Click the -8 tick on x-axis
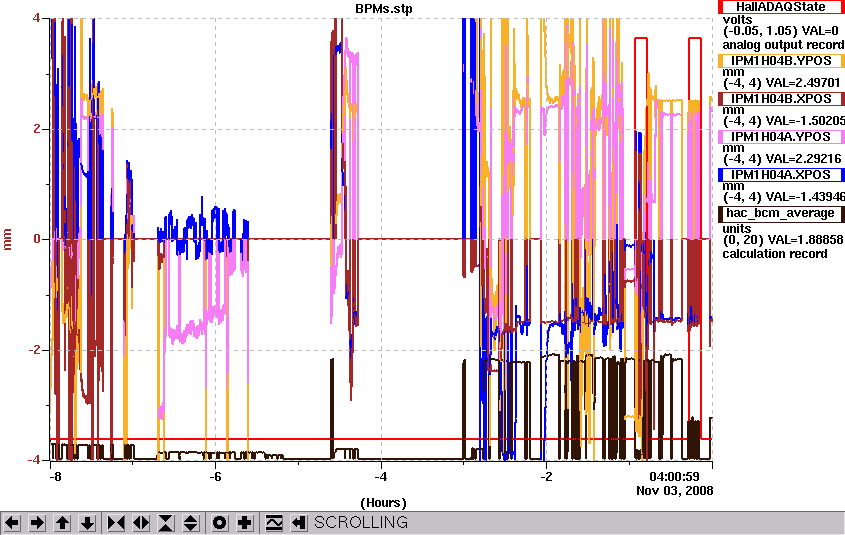Viewport: 845px width, 535px height. pyautogui.click(x=54, y=477)
